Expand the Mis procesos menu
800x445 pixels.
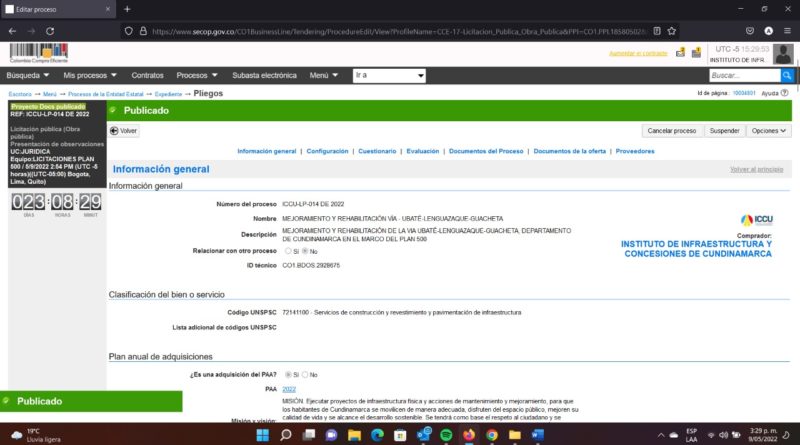click(x=90, y=75)
